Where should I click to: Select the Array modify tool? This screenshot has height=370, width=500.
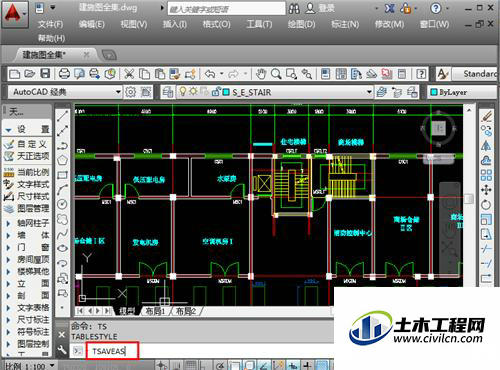(x=487, y=175)
